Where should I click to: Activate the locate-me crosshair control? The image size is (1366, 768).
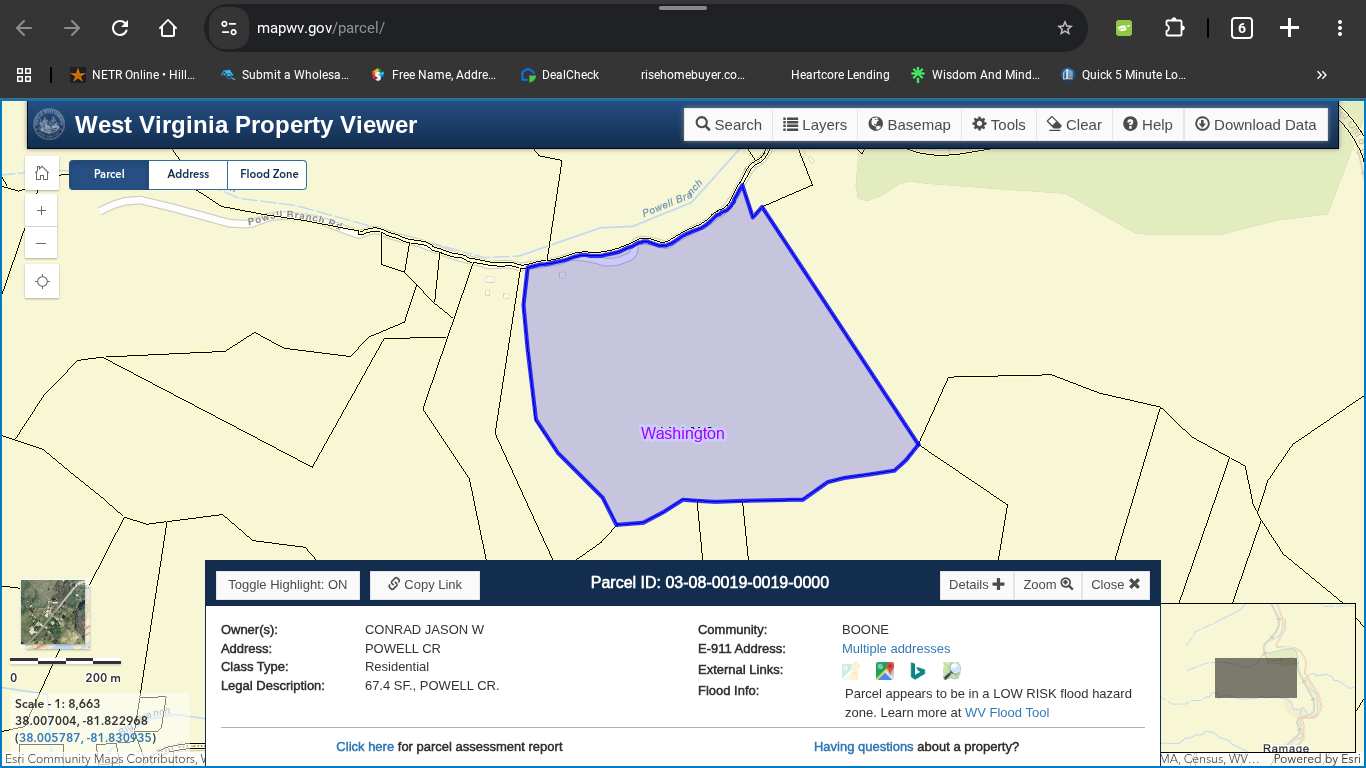click(x=41, y=281)
